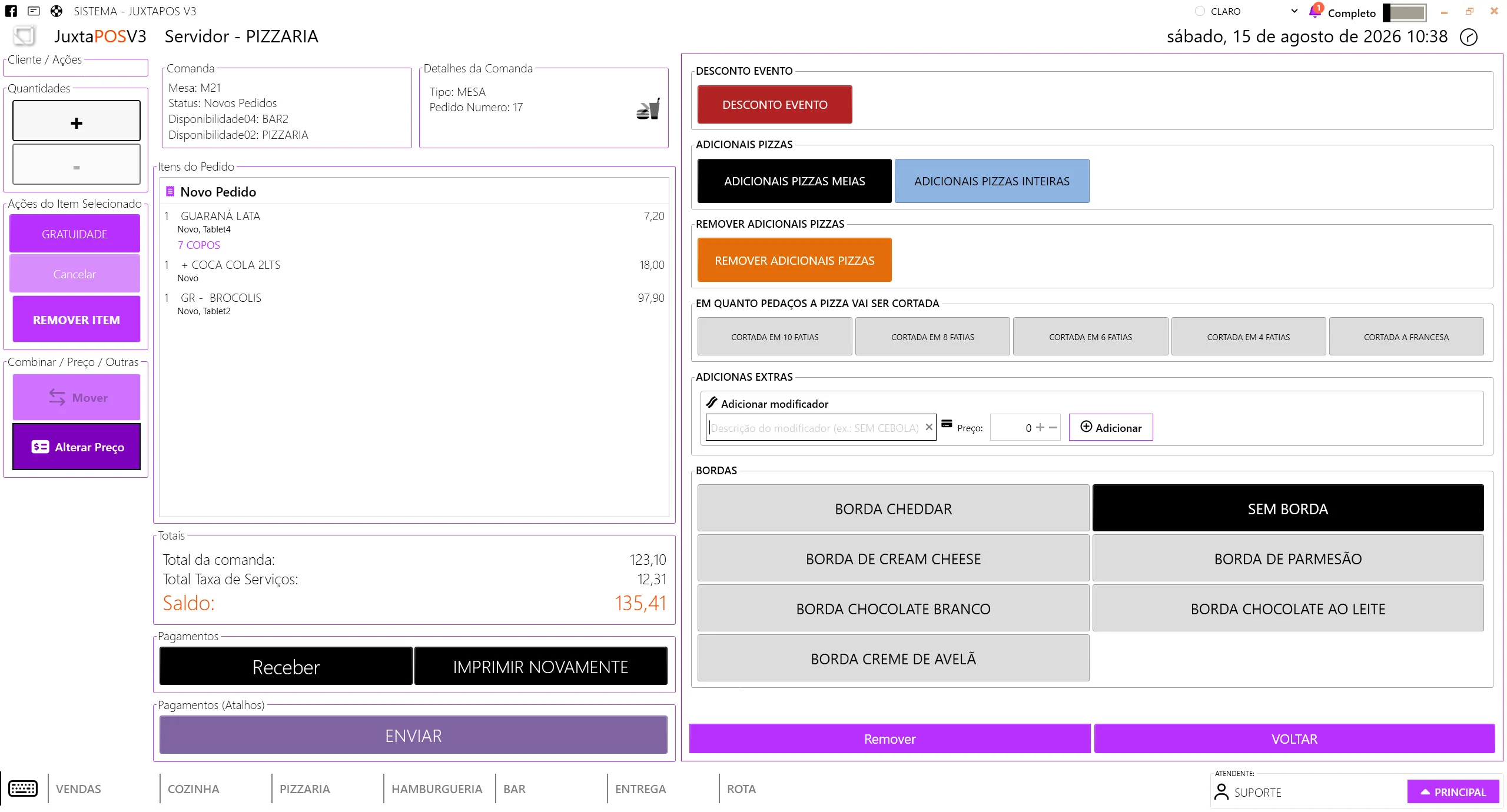Click the Receber payment button
The height and width of the screenshot is (812, 1507).
[286, 666]
